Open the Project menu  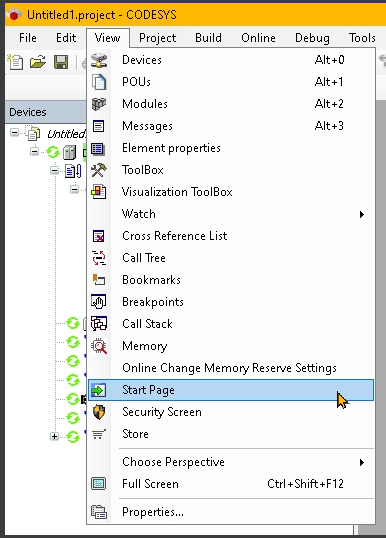tap(157, 38)
